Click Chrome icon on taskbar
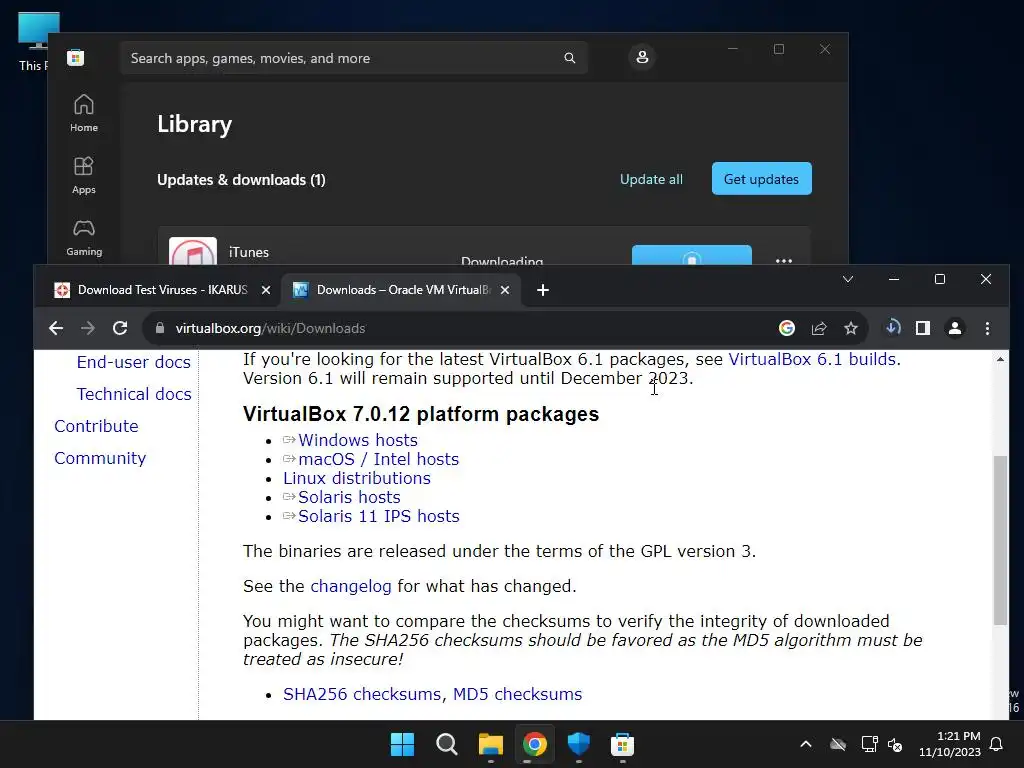Image resolution: width=1024 pixels, height=768 pixels. pyautogui.click(x=534, y=744)
